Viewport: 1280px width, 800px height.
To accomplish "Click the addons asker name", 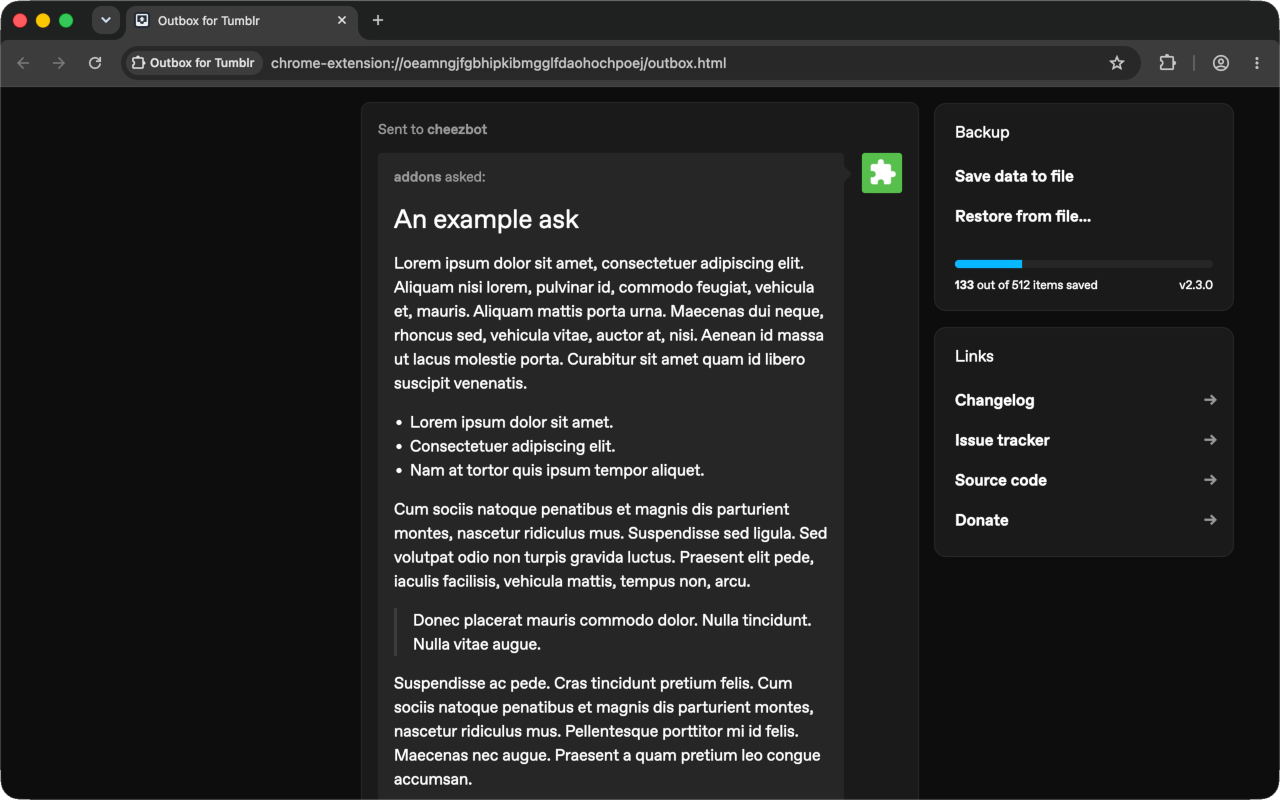I will 417,177.
